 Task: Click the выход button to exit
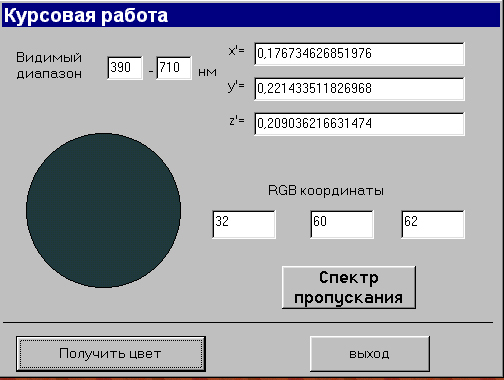(x=369, y=354)
